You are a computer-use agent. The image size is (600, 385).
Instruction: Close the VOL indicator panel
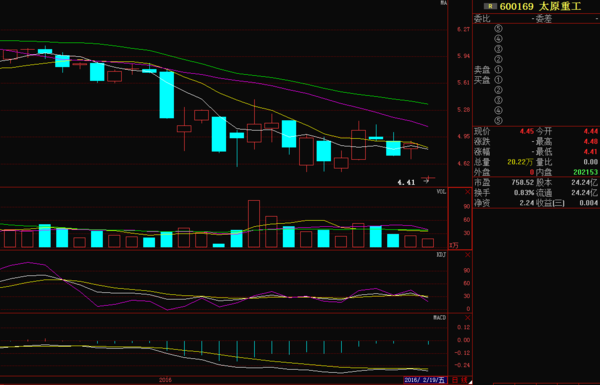[x=467, y=192]
